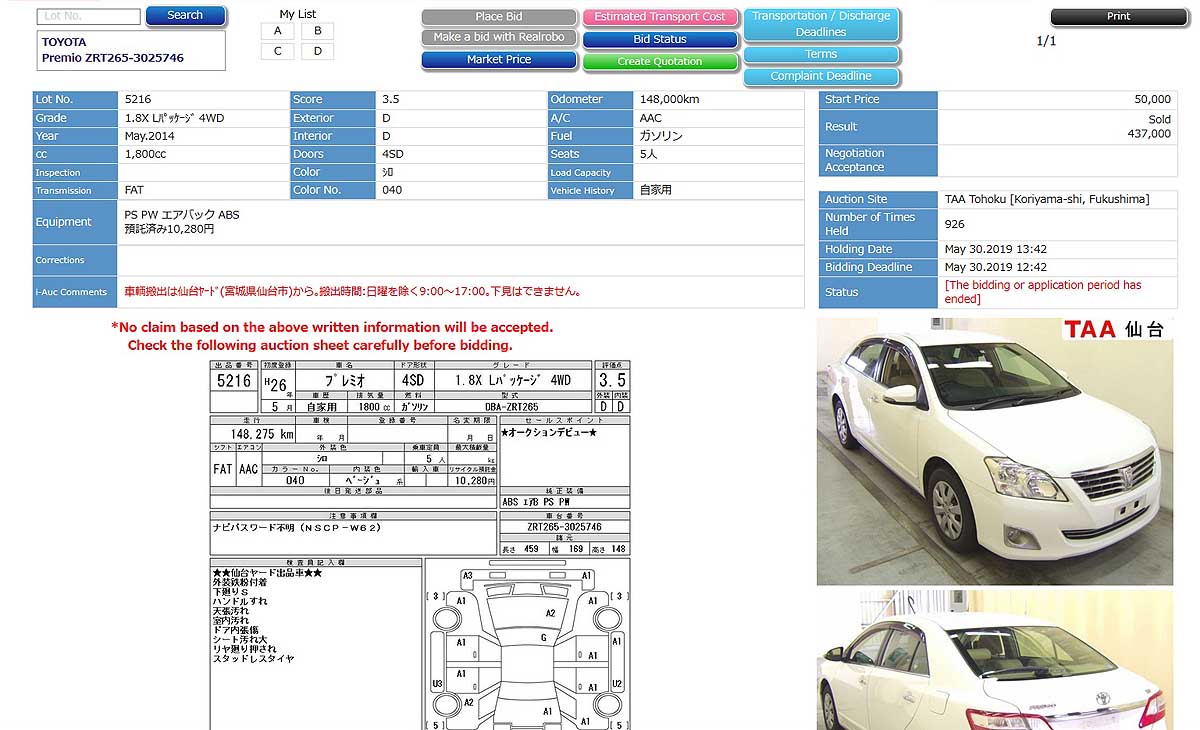Screen dimensions: 1200x730
Task: Click the grade text 1.8X Lパッケージ 4WD
Action: click(174, 118)
